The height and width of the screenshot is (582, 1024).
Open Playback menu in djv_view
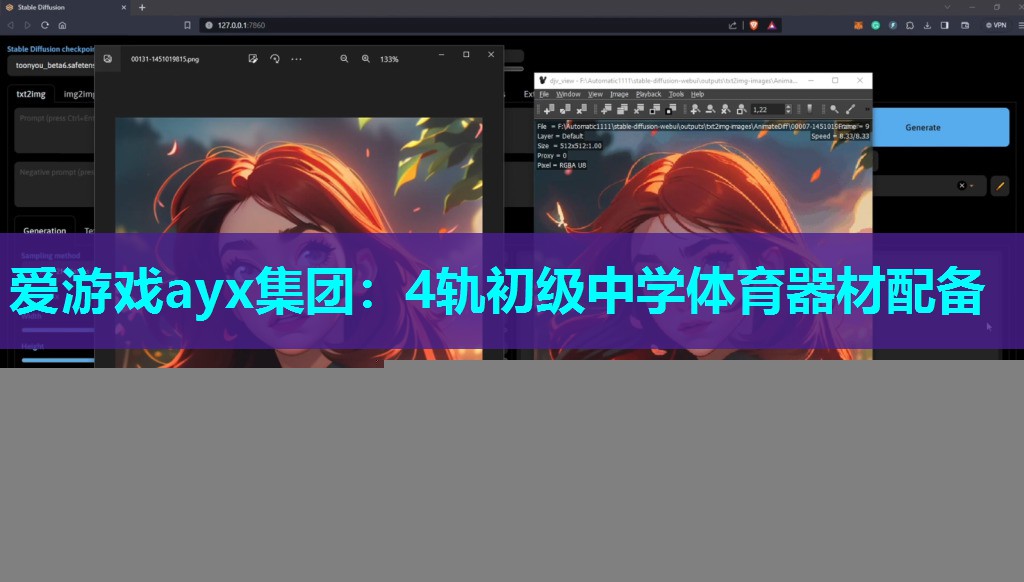[x=648, y=94]
